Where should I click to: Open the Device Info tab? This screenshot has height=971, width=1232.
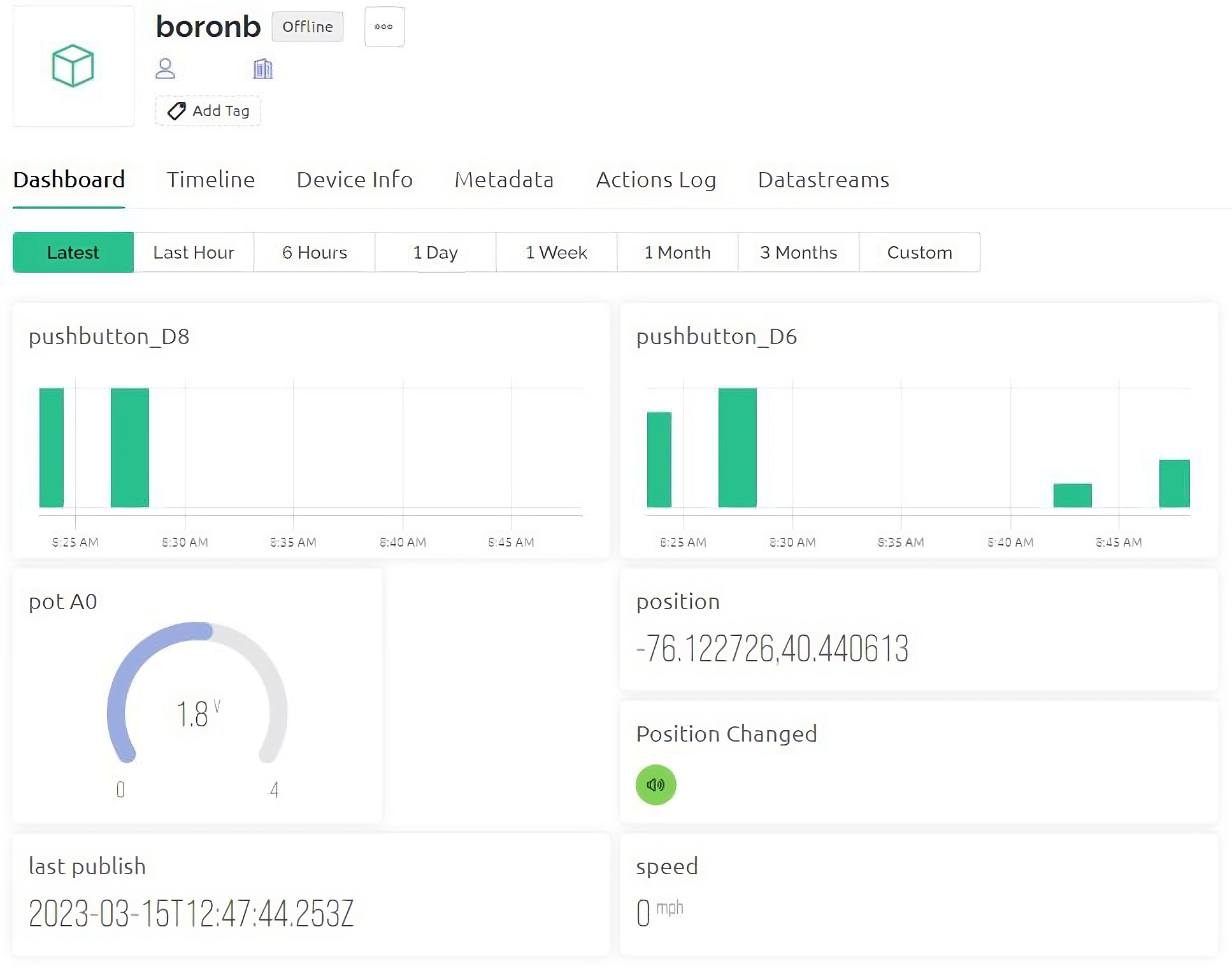coord(354,180)
